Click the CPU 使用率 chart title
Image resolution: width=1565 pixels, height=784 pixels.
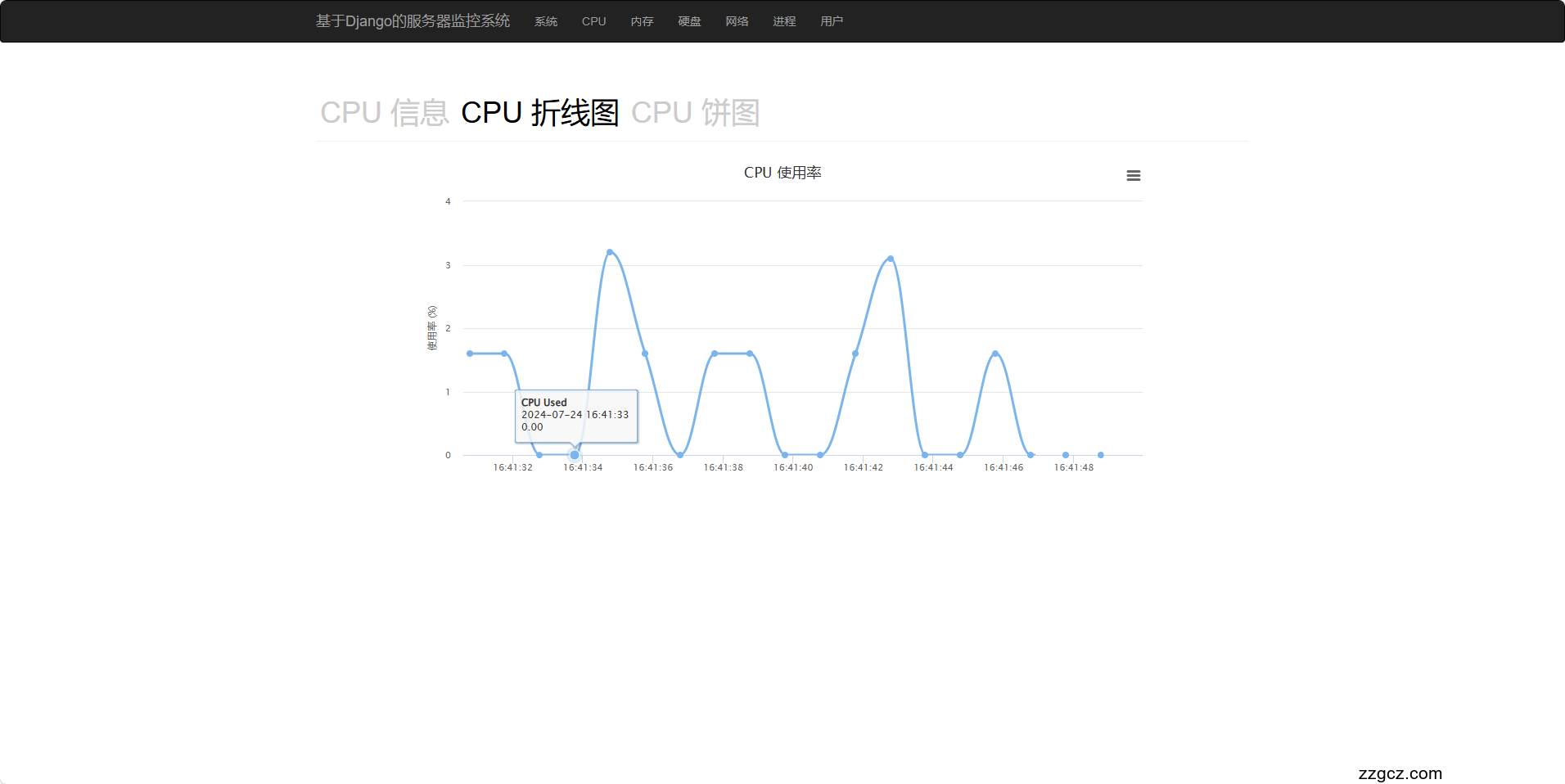pos(782,173)
